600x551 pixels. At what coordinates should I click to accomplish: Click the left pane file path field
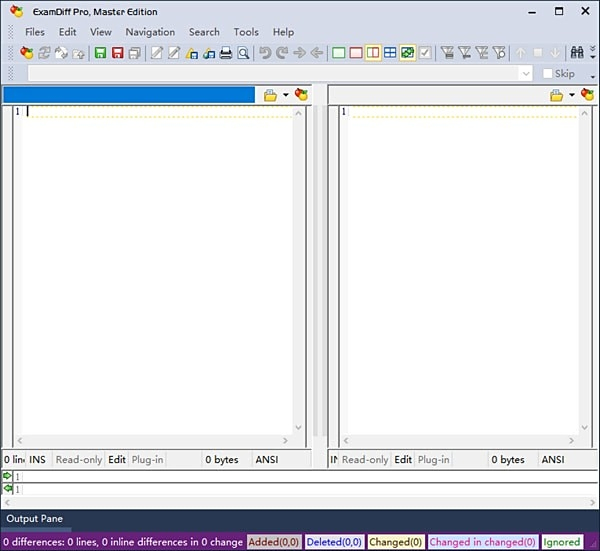pos(130,95)
